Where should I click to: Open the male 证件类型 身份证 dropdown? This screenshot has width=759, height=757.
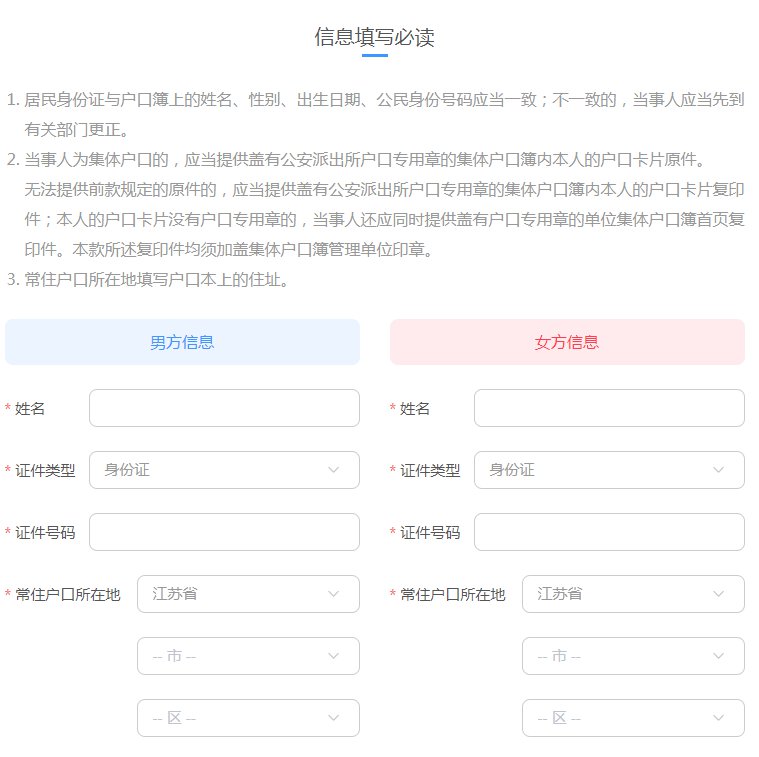point(224,470)
